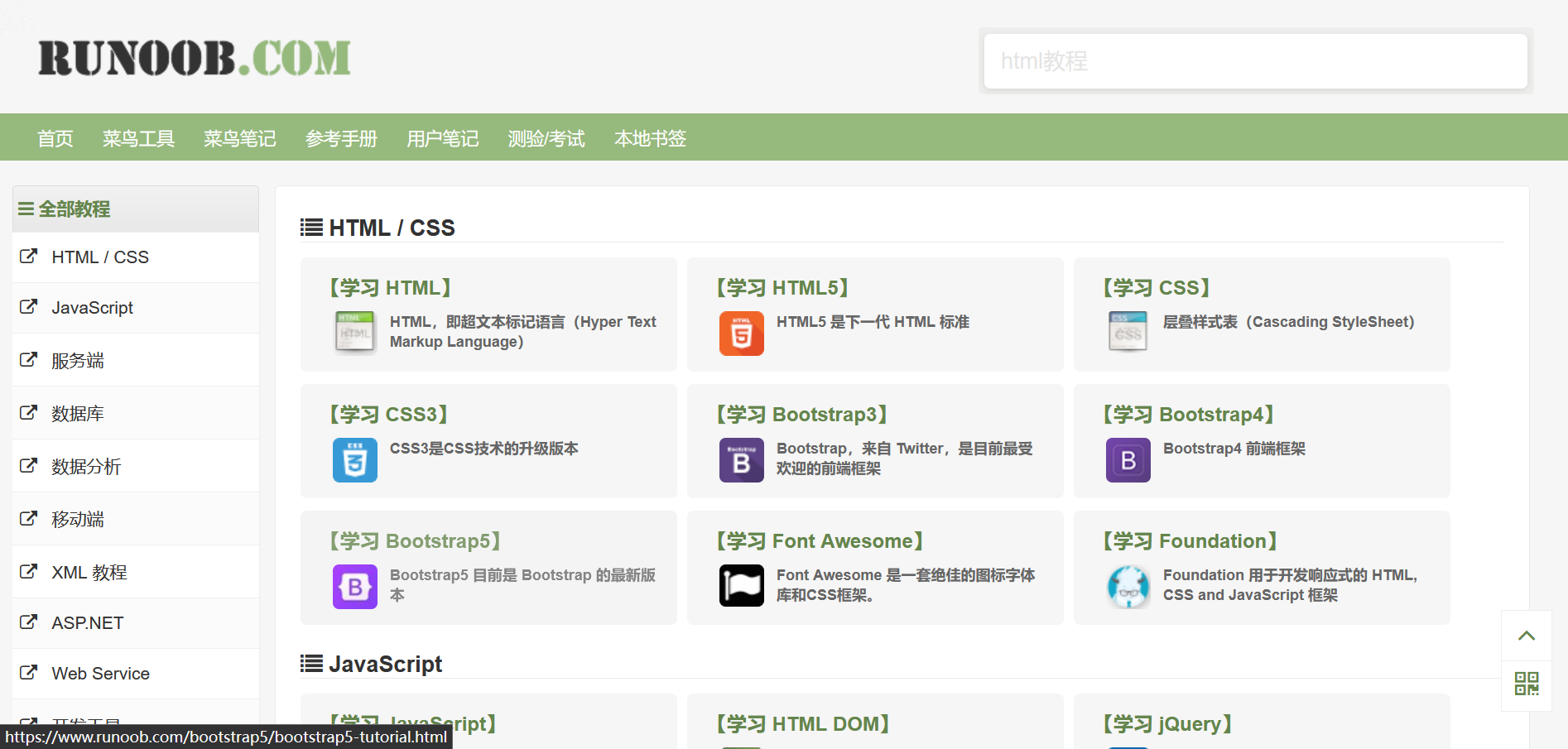The width and height of the screenshot is (1568, 749).
Task: Click the 全部教程 sidebar header
Action: pyautogui.click(x=136, y=209)
